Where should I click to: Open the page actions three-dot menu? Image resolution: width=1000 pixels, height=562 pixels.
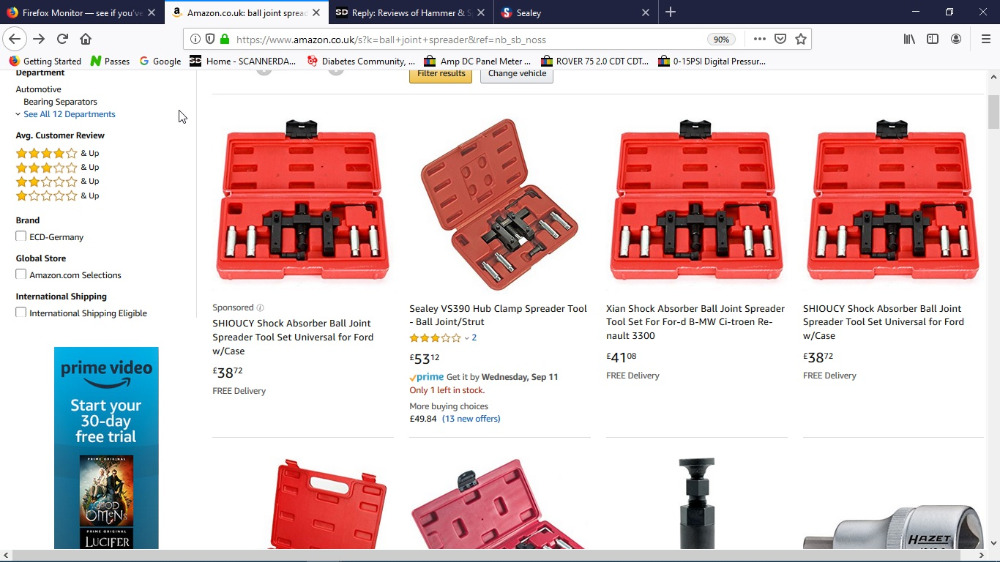coord(759,39)
